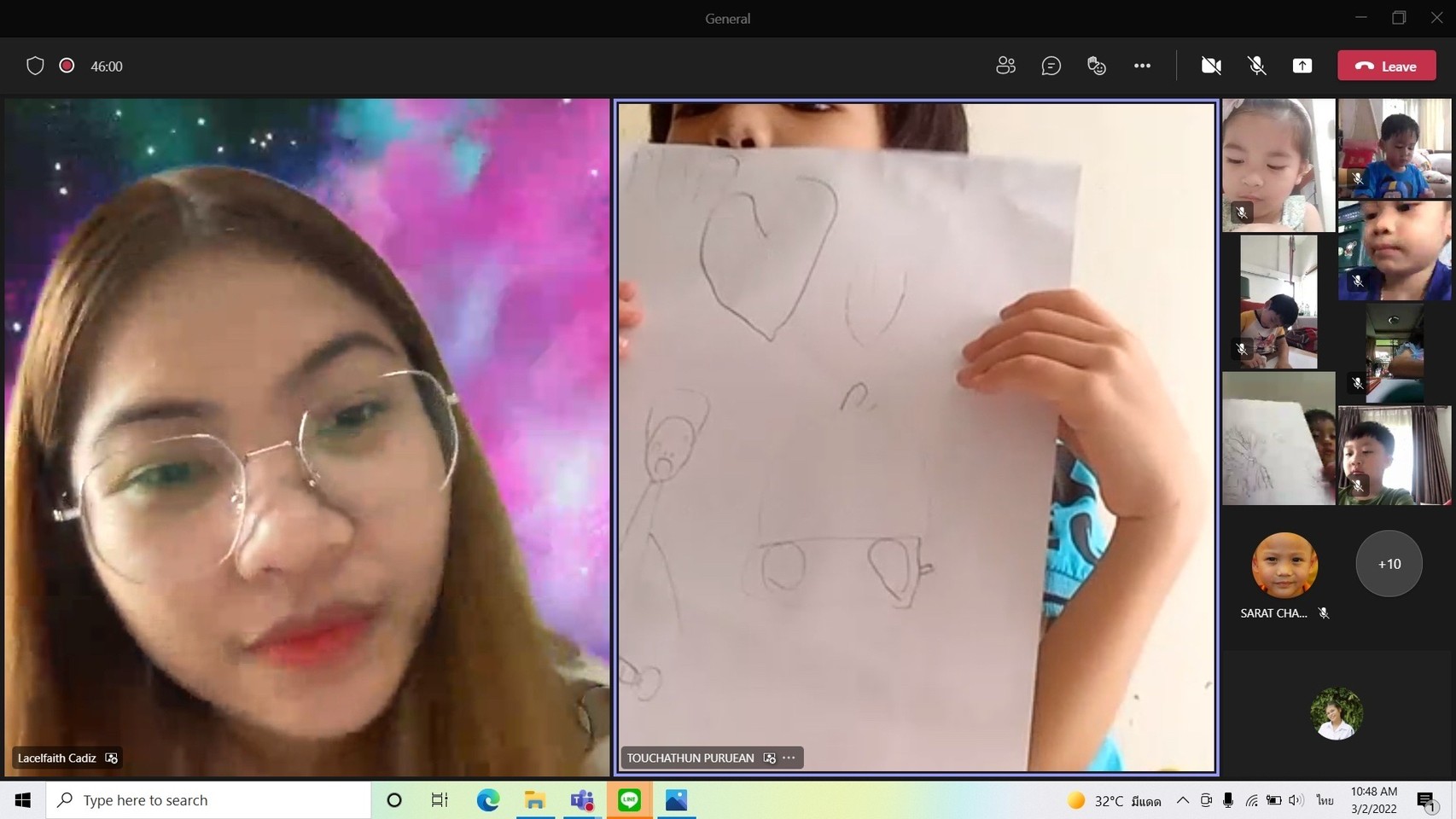Turn on the camera
1456x819 pixels.
tap(1210, 66)
